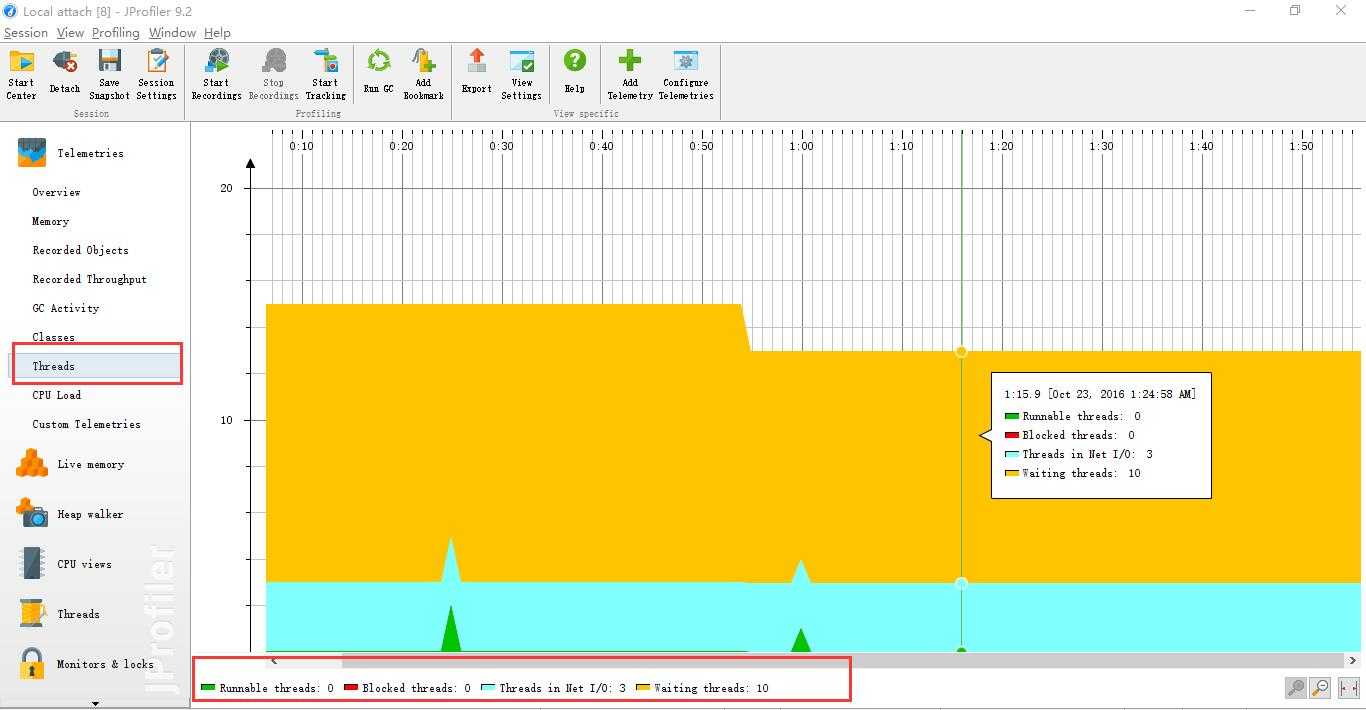
Task: Select the Telemetries section
Action: coord(70,153)
